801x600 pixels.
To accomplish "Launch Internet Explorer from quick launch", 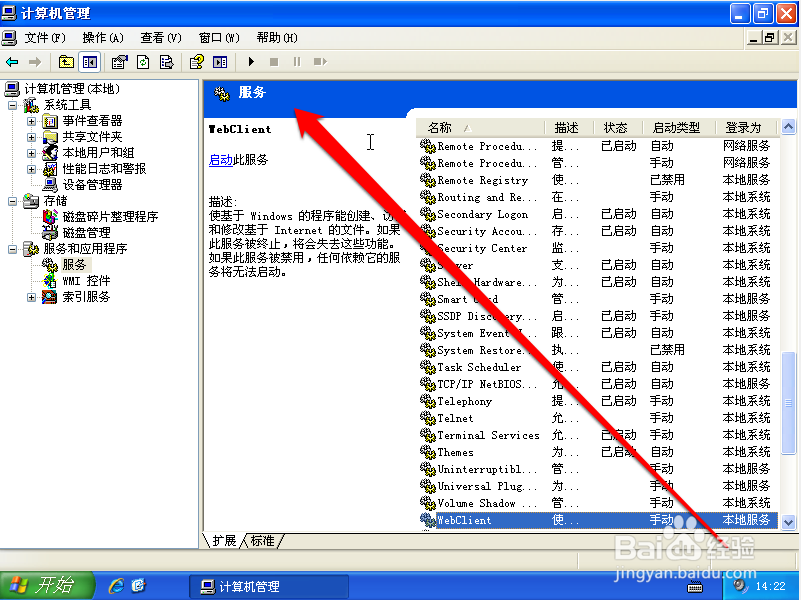I will coord(116,586).
